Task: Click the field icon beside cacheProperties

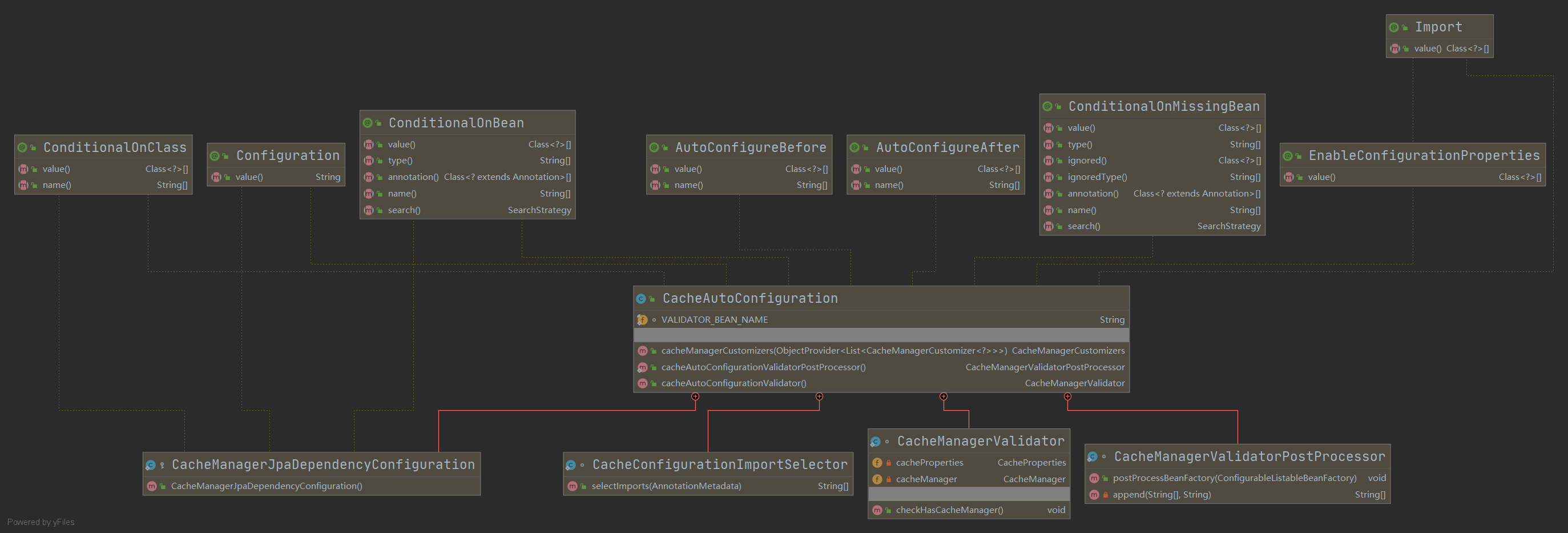Action: 877,463
